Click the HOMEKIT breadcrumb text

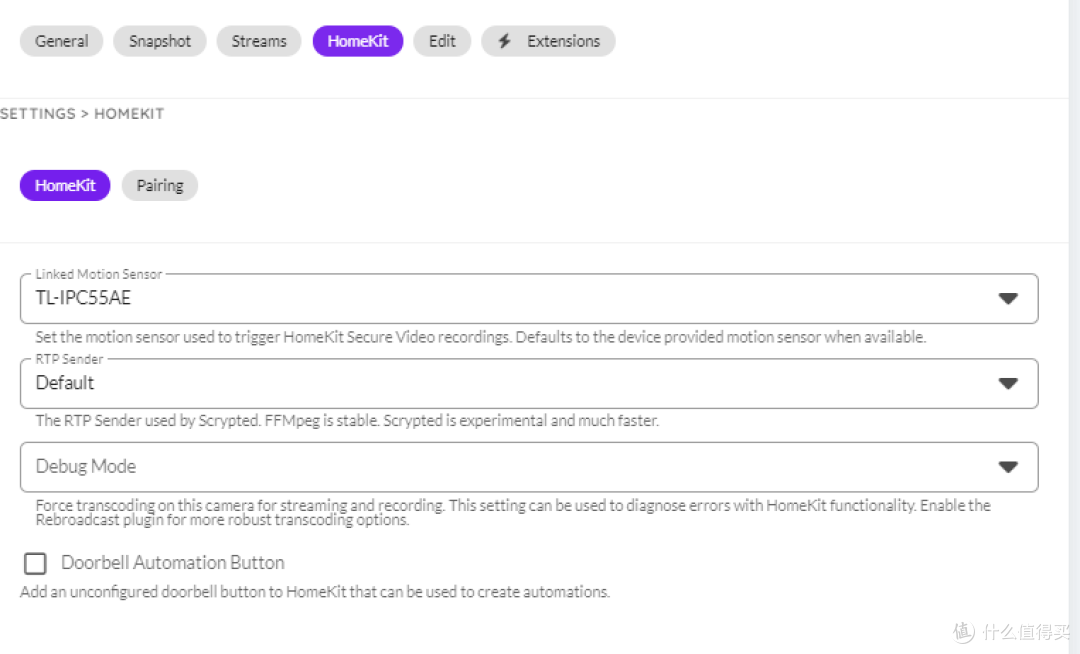[x=129, y=113]
